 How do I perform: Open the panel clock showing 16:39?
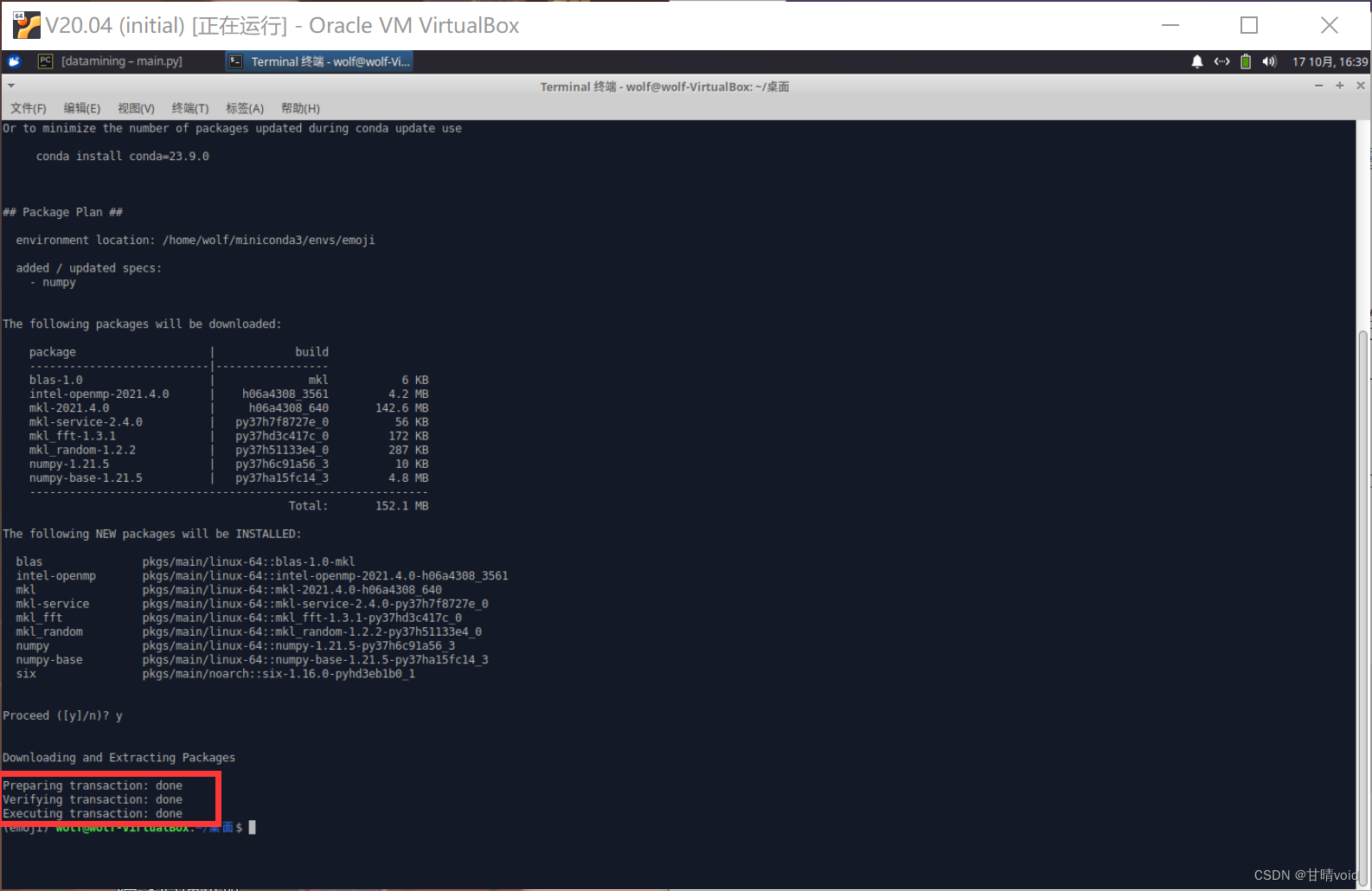1330,61
